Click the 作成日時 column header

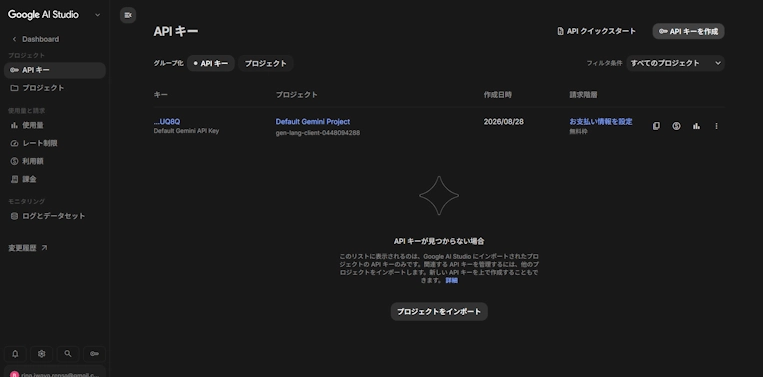(x=497, y=95)
